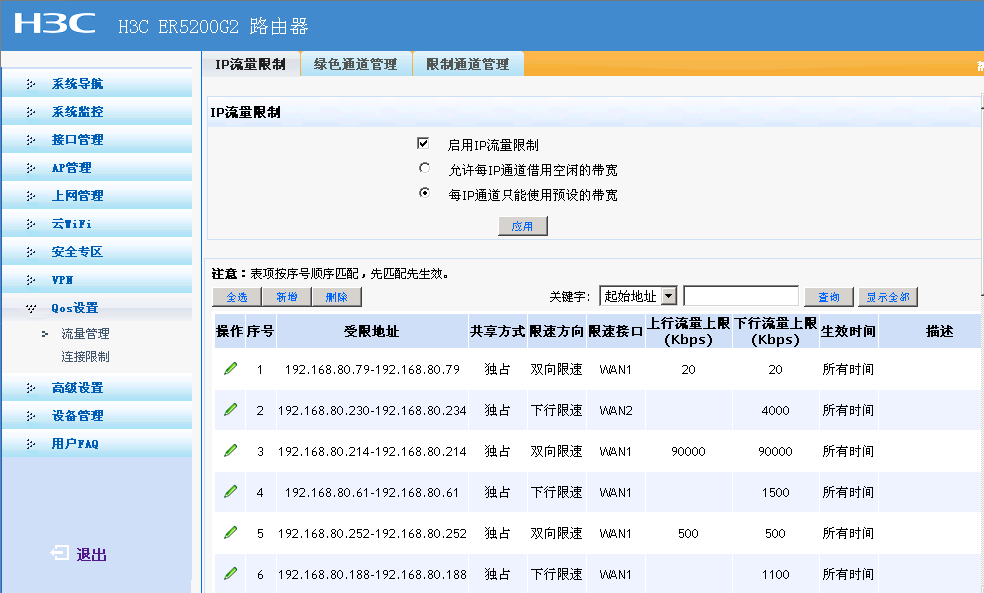Click the 显示全部 show-all button
The height and width of the screenshot is (593, 984).
click(888, 297)
